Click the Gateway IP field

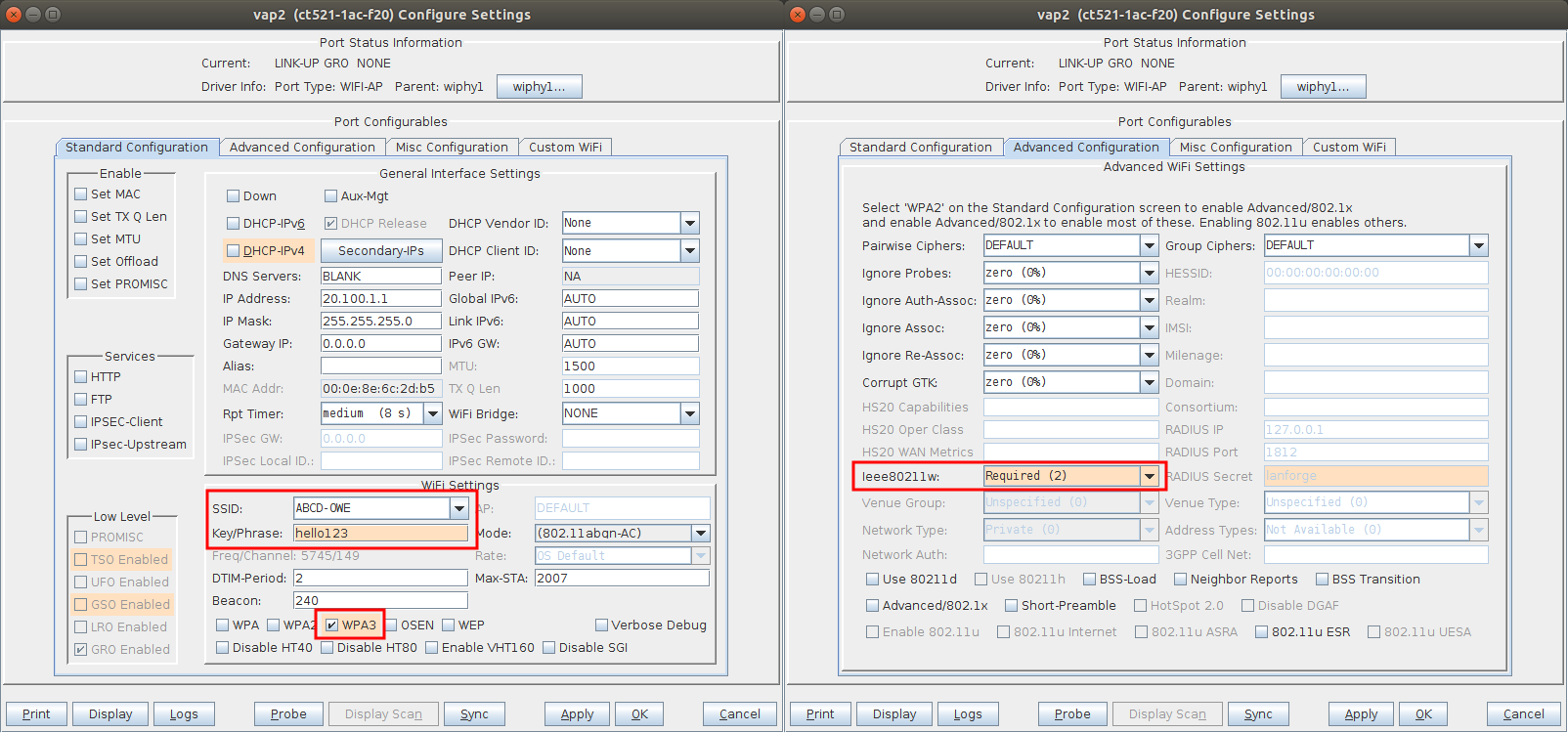click(381, 344)
